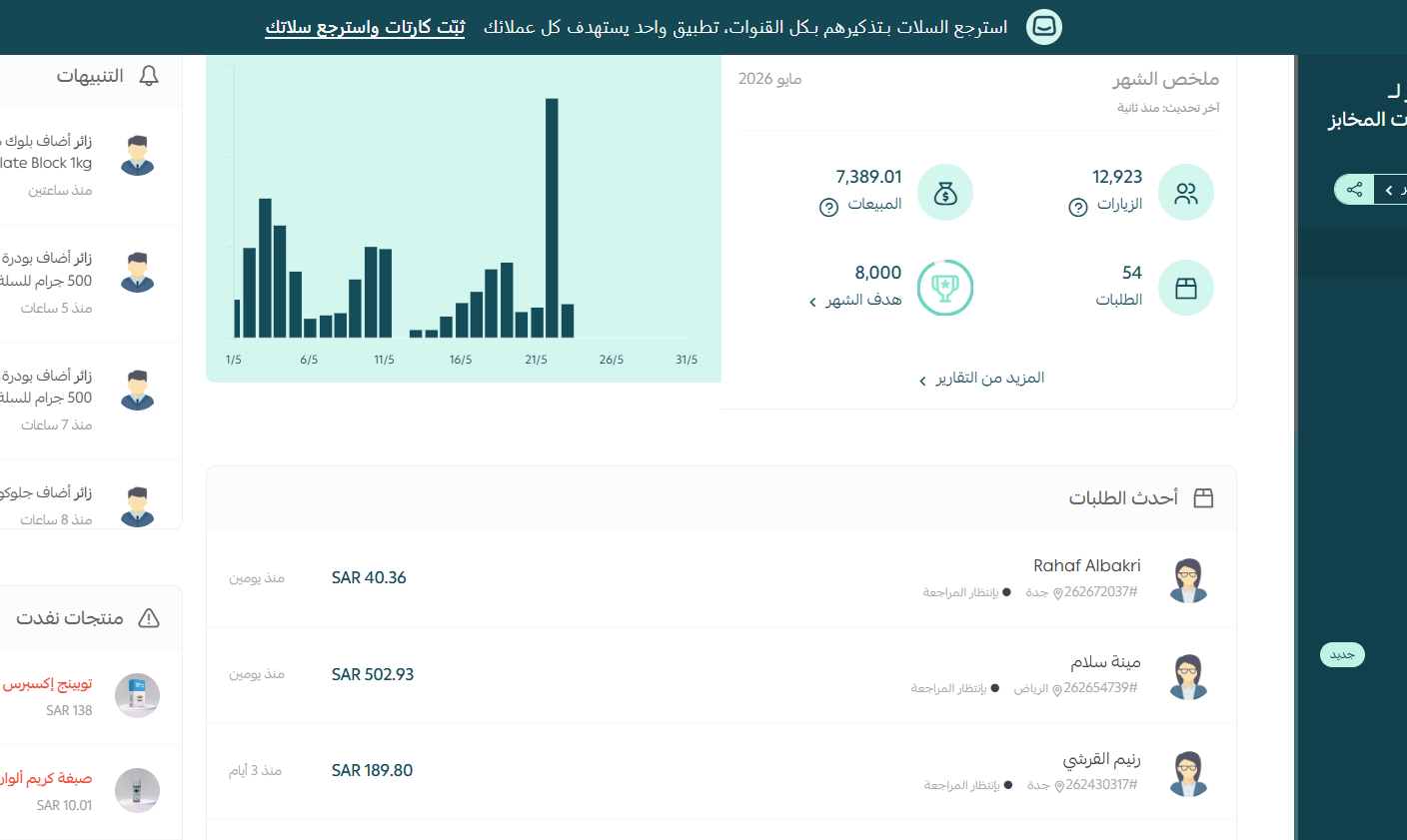This screenshot has height=840, width=1407.
Task: Click SAR 502.93 order amount
Action: 373,674
